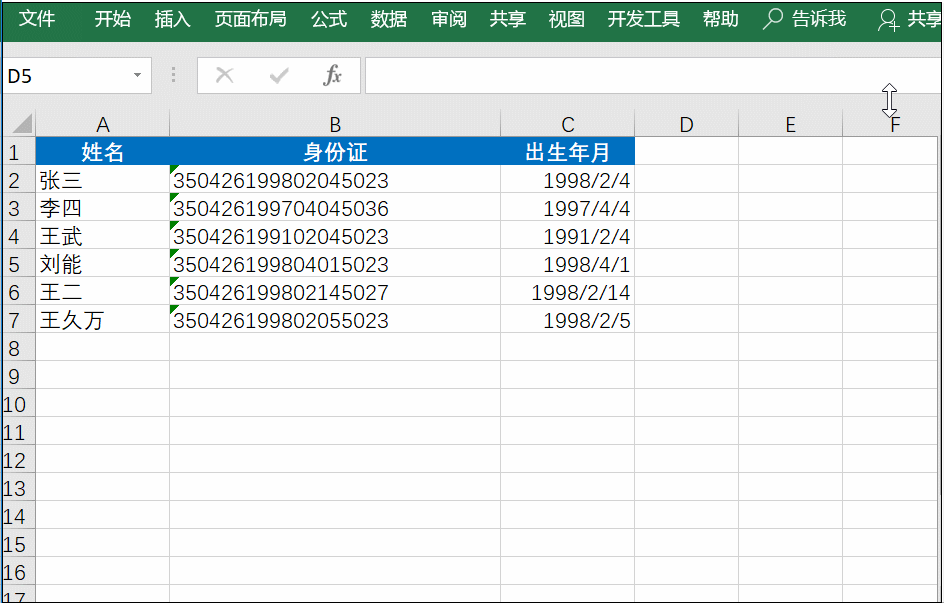Click the 共享 person share icon

pos(888,20)
